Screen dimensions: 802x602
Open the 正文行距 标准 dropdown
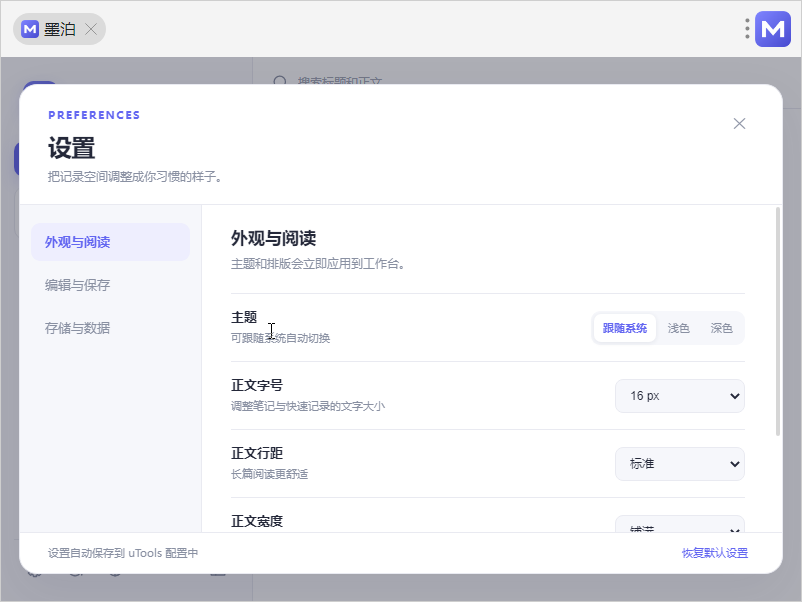click(679, 464)
